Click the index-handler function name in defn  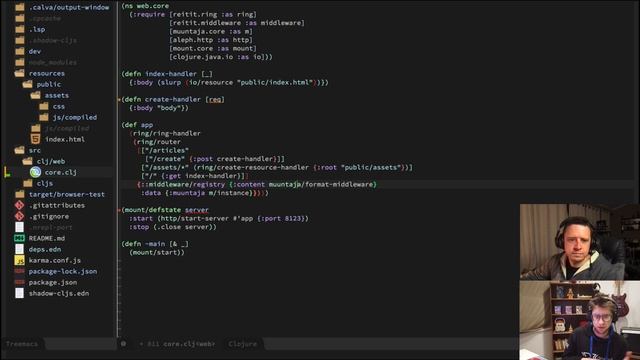click(171, 74)
